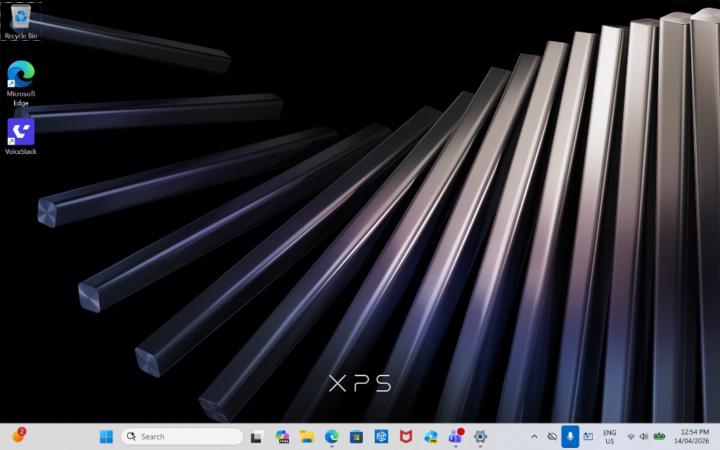
Task: Select the VoiceStack desktop shortcut
Action: coord(21,136)
